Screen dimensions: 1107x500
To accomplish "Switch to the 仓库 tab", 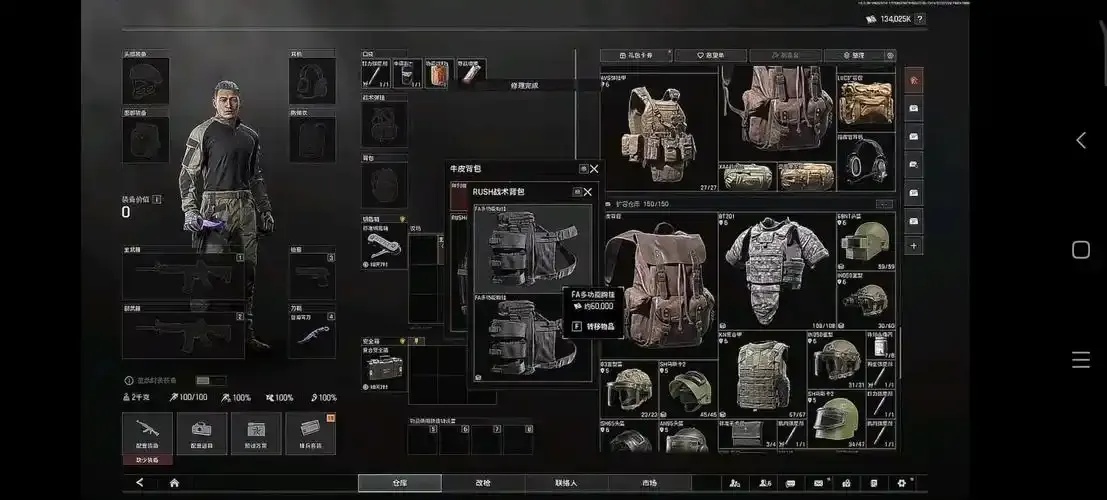I will pyautogui.click(x=400, y=483).
